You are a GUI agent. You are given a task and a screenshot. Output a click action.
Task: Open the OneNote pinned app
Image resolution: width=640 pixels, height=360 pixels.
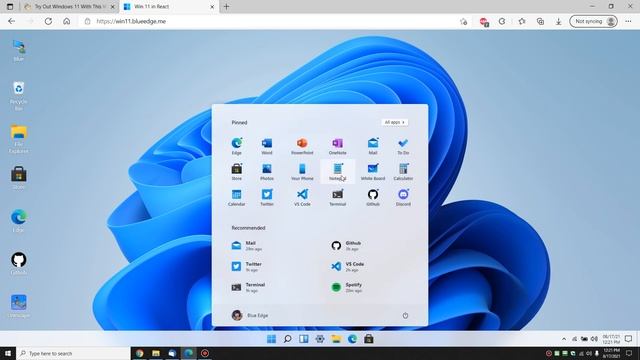pyautogui.click(x=338, y=146)
